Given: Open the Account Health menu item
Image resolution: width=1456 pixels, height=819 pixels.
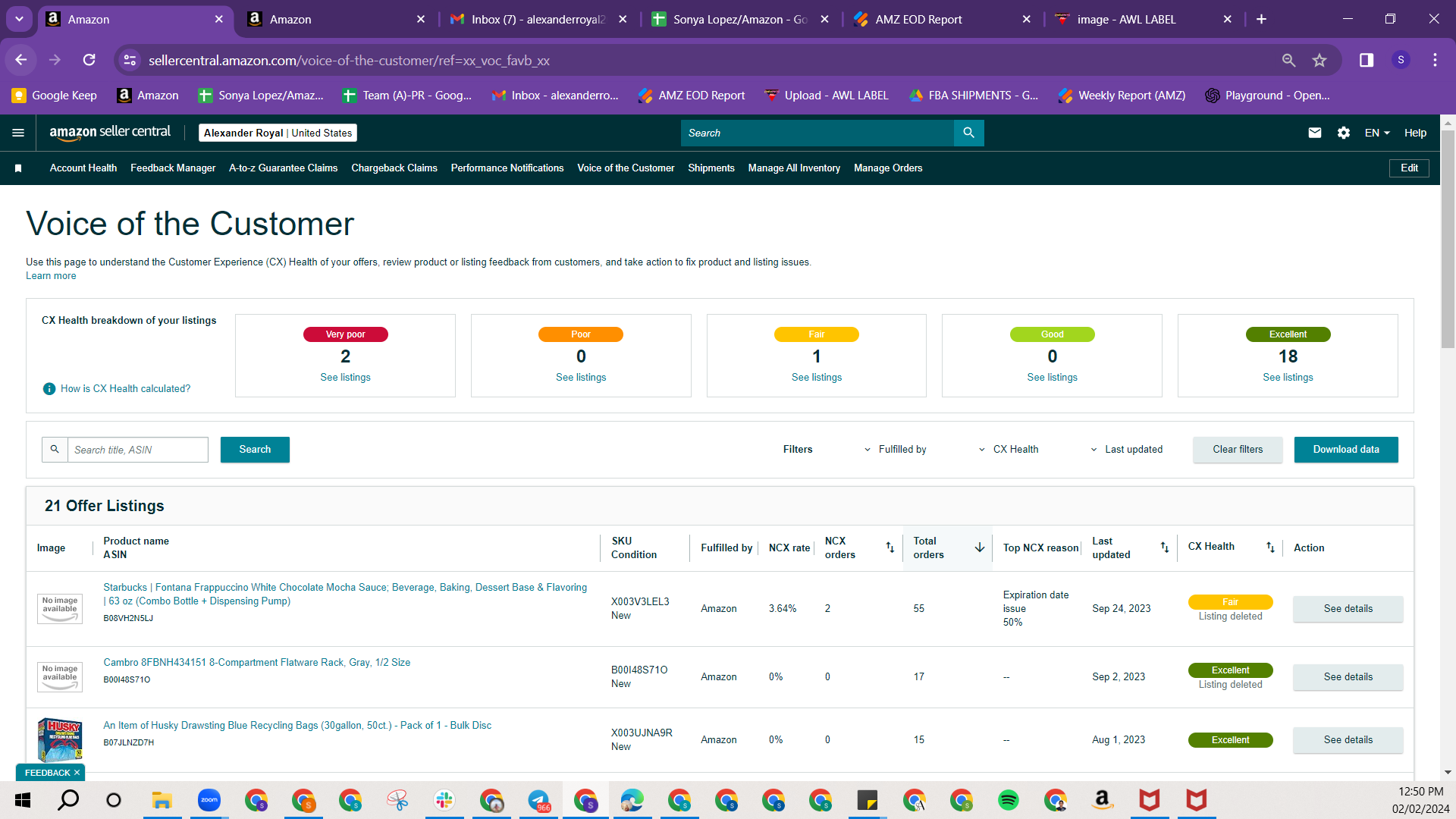Looking at the screenshot, I should 83,168.
